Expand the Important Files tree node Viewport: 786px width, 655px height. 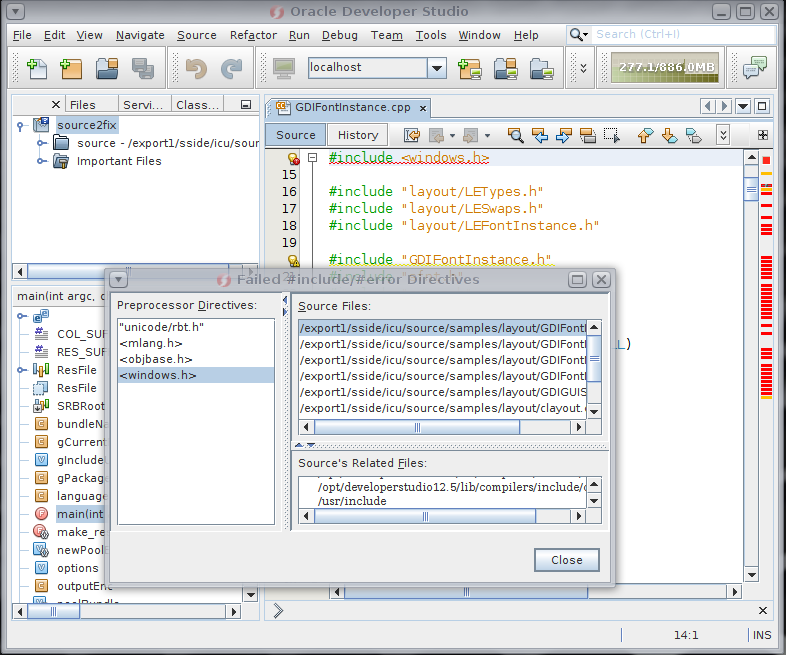pos(42,161)
